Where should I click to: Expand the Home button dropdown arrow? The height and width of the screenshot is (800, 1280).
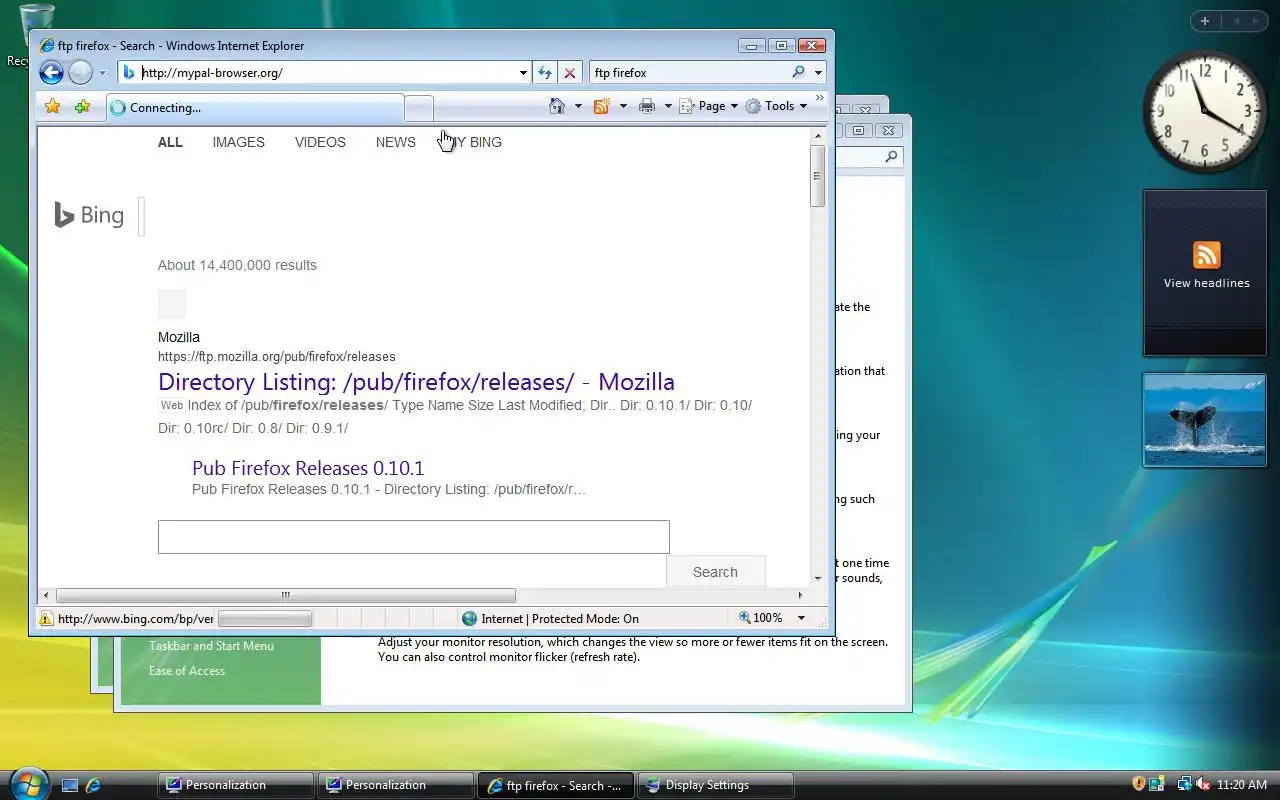578,106
